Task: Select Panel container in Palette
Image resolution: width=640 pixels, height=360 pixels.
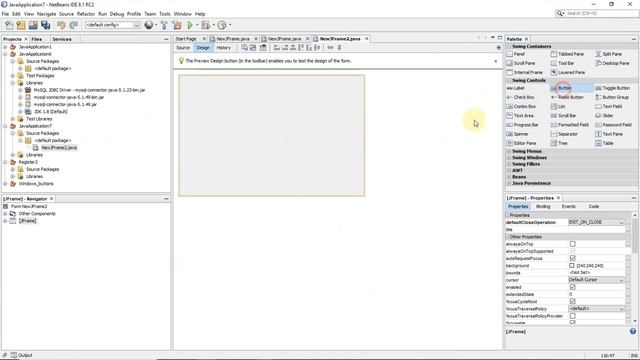Action: (x=516, y=54)
